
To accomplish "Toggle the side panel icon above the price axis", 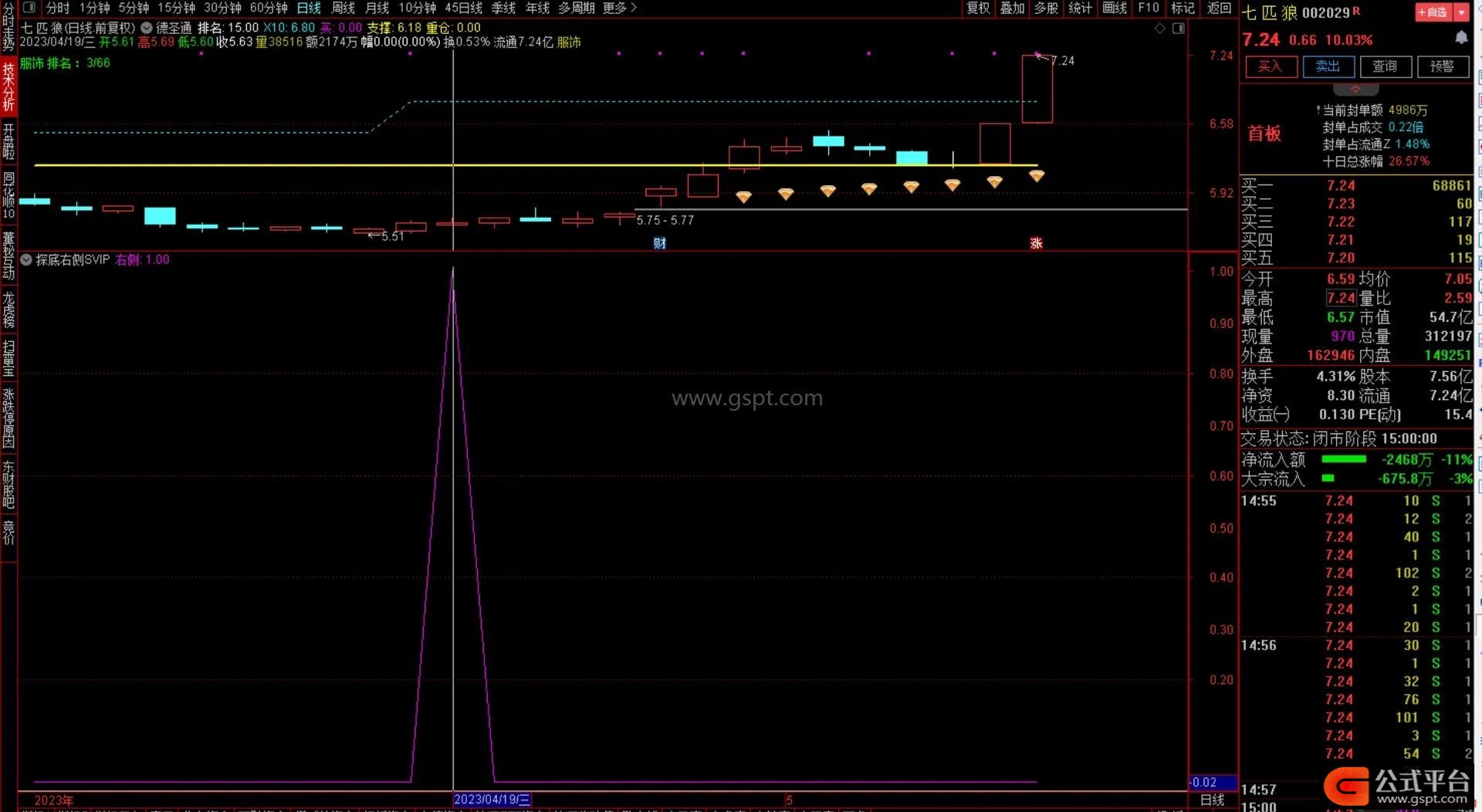I will tap(1179, 29).
